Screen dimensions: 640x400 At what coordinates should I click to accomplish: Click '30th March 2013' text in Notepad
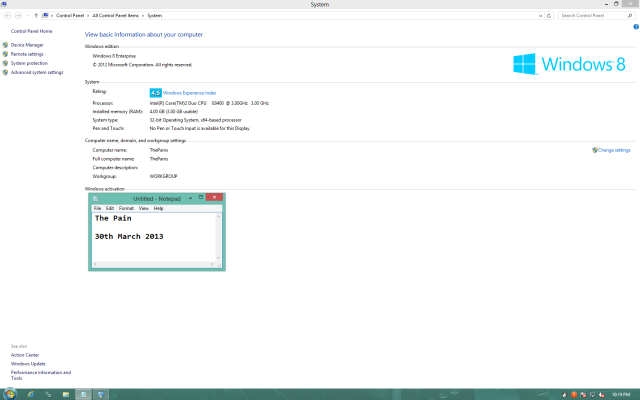[x=129, y=237]
